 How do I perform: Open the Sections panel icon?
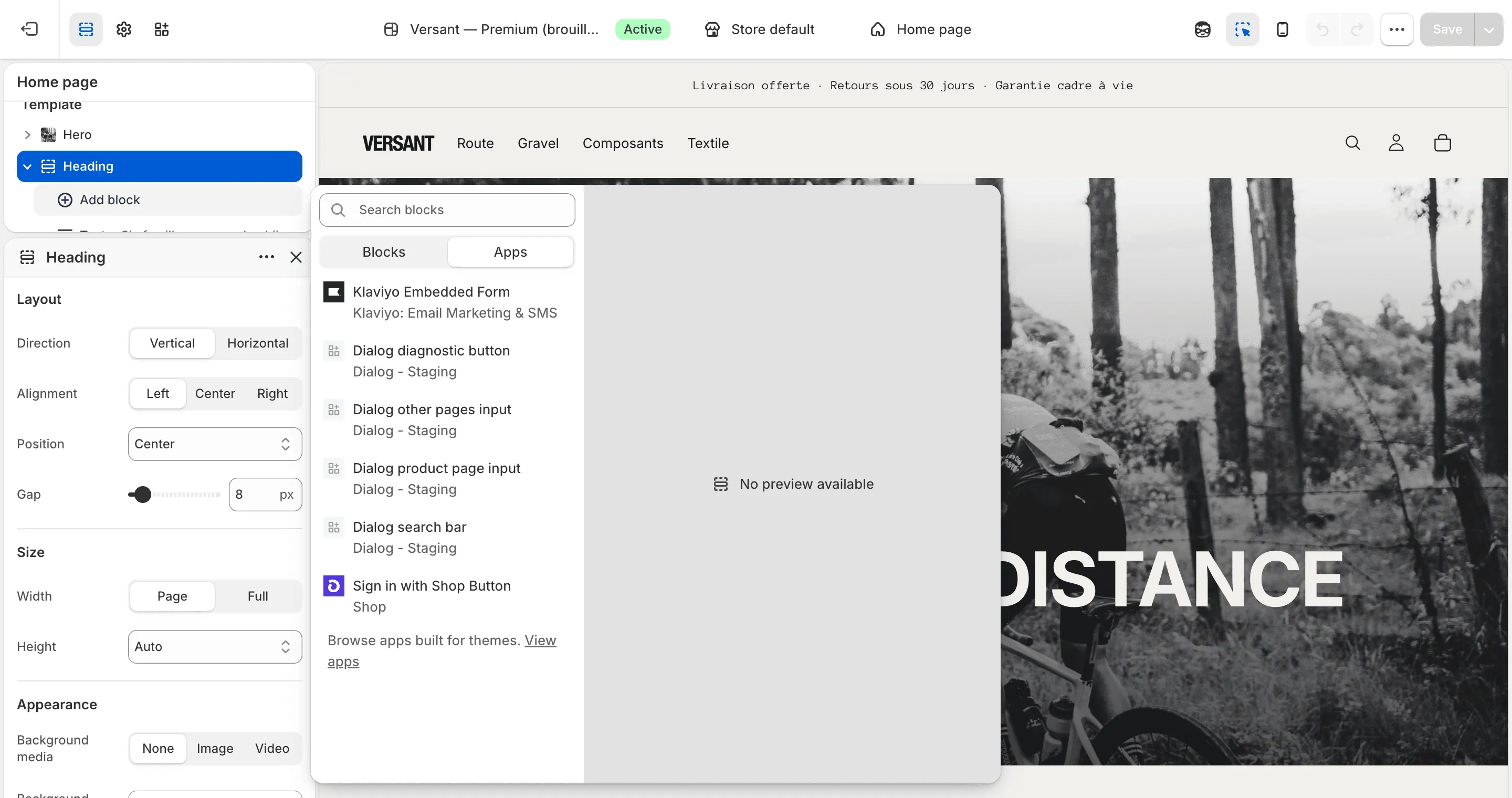tap(86, 29)
